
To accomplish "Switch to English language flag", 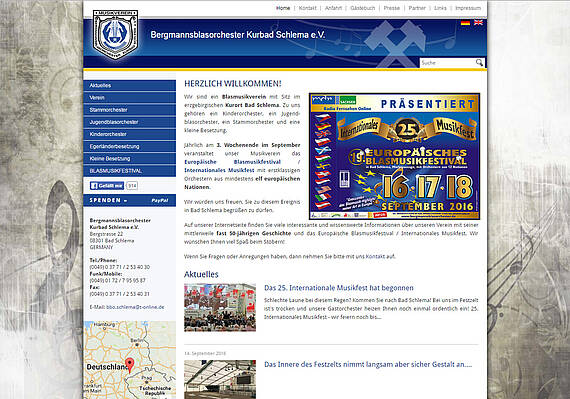I will [x=478, y=23].
